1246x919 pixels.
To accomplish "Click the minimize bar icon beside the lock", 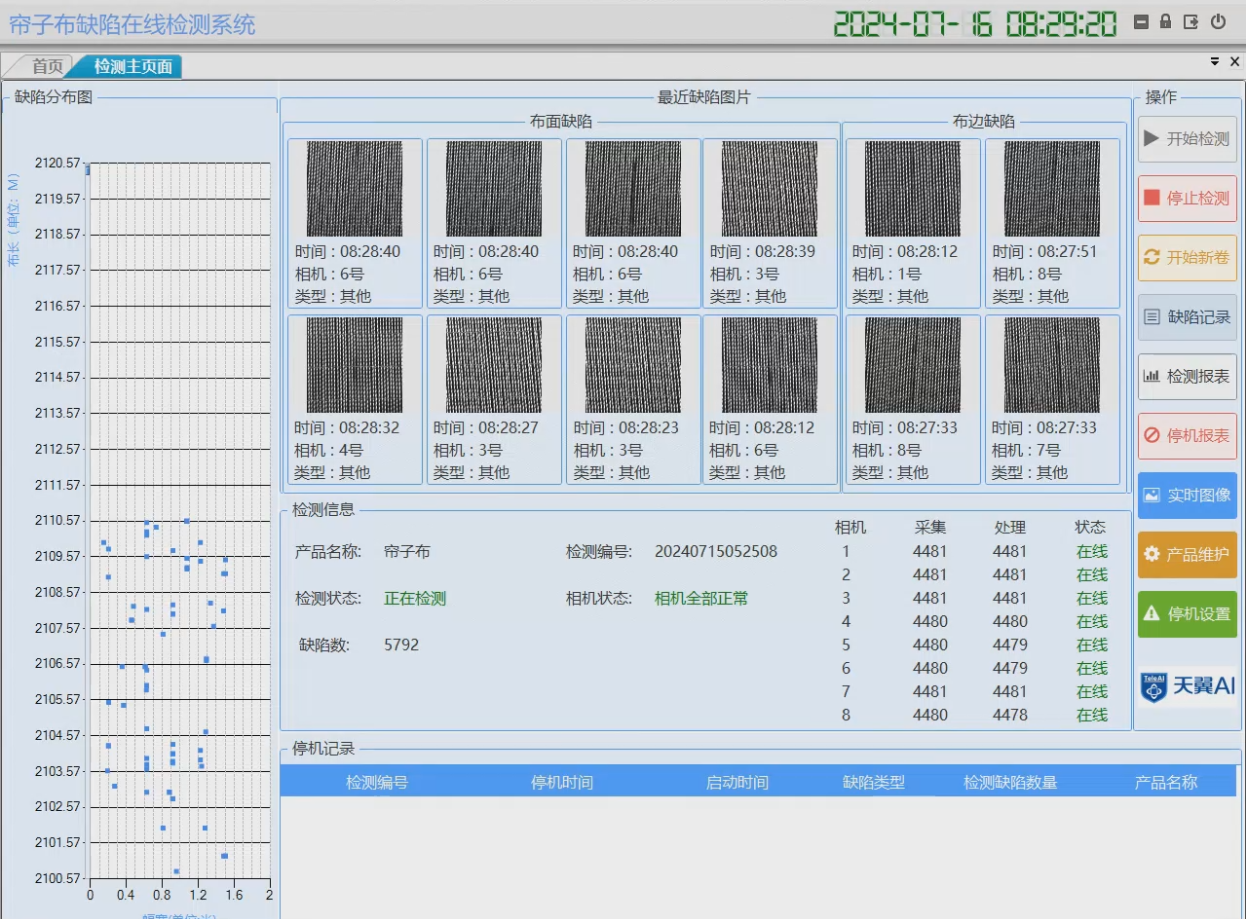I will pyautogui.click(x=1140, y=22).
